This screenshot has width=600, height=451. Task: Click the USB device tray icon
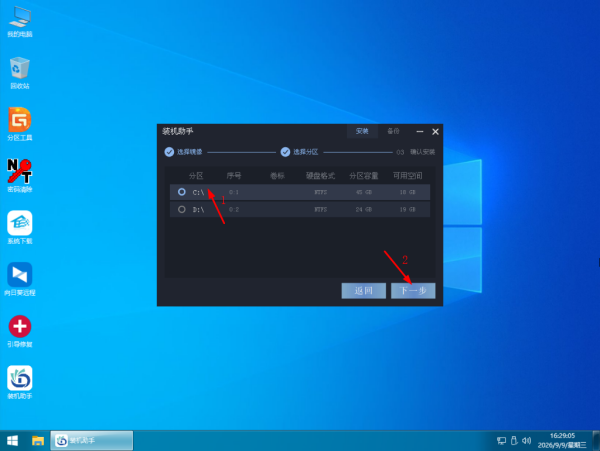(514, 441)
